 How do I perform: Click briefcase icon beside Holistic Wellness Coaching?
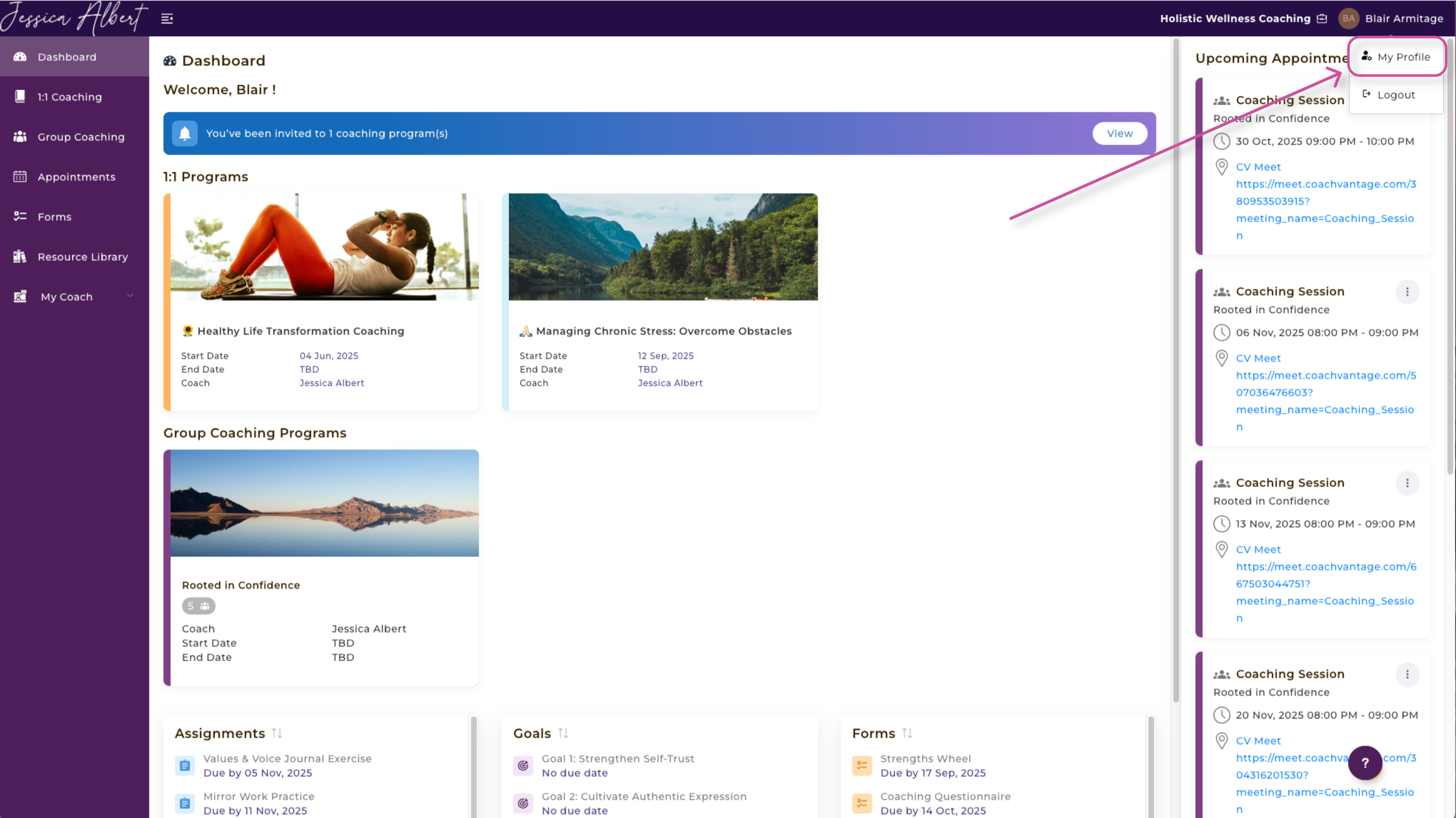1321,18
